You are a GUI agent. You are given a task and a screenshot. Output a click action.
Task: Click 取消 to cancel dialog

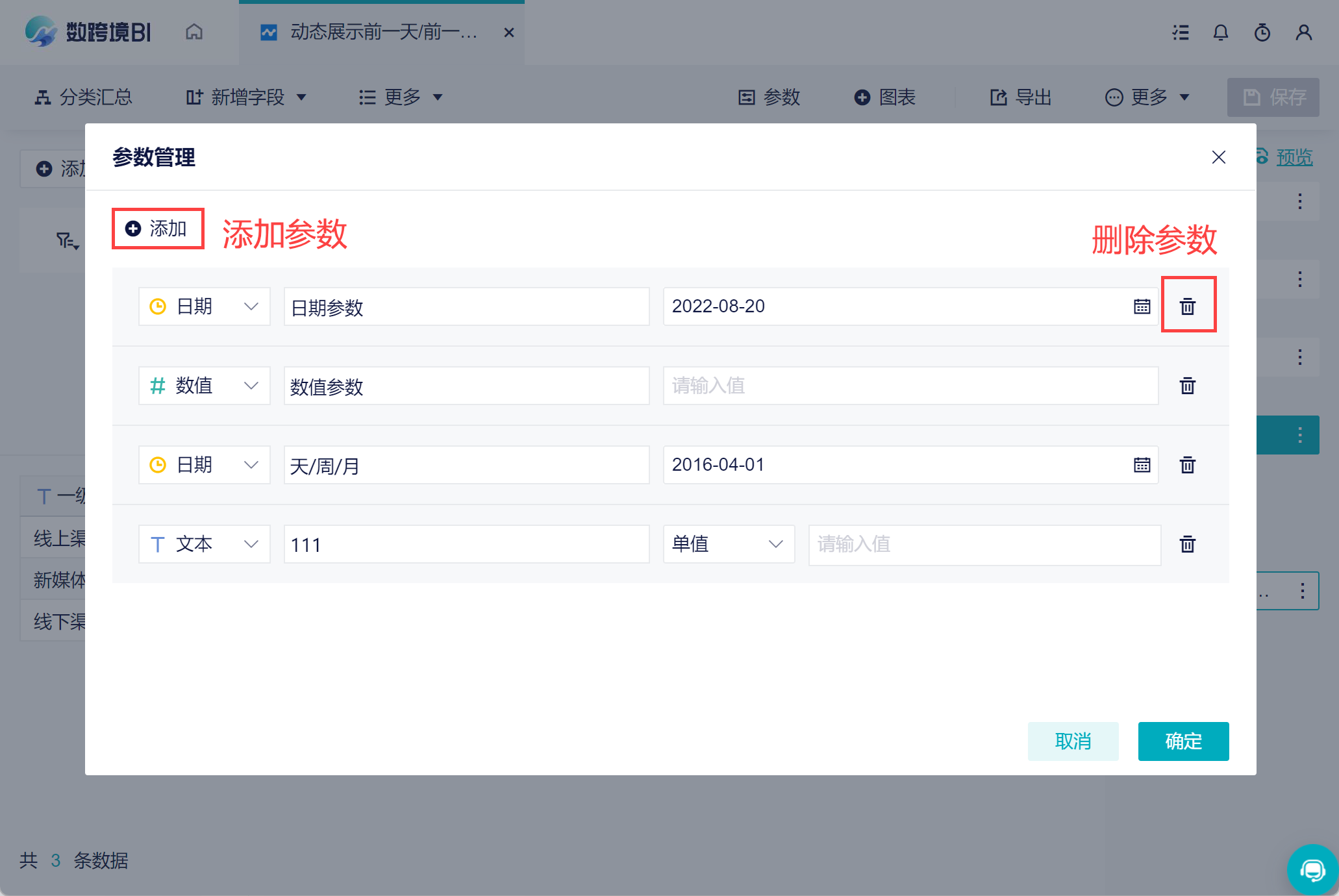click(1072, 741)
